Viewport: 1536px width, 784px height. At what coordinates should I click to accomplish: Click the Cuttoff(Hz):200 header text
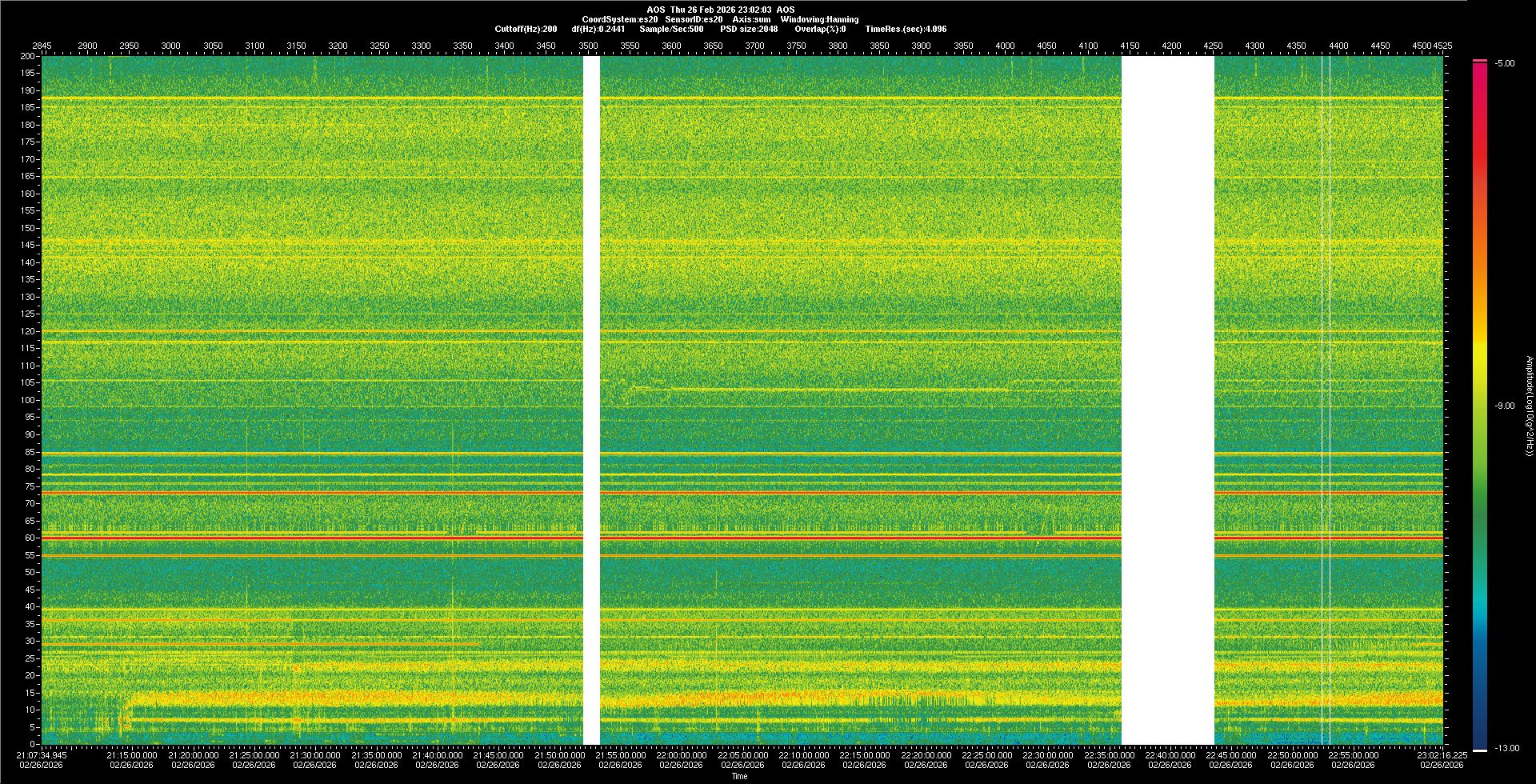coord(526,29)
